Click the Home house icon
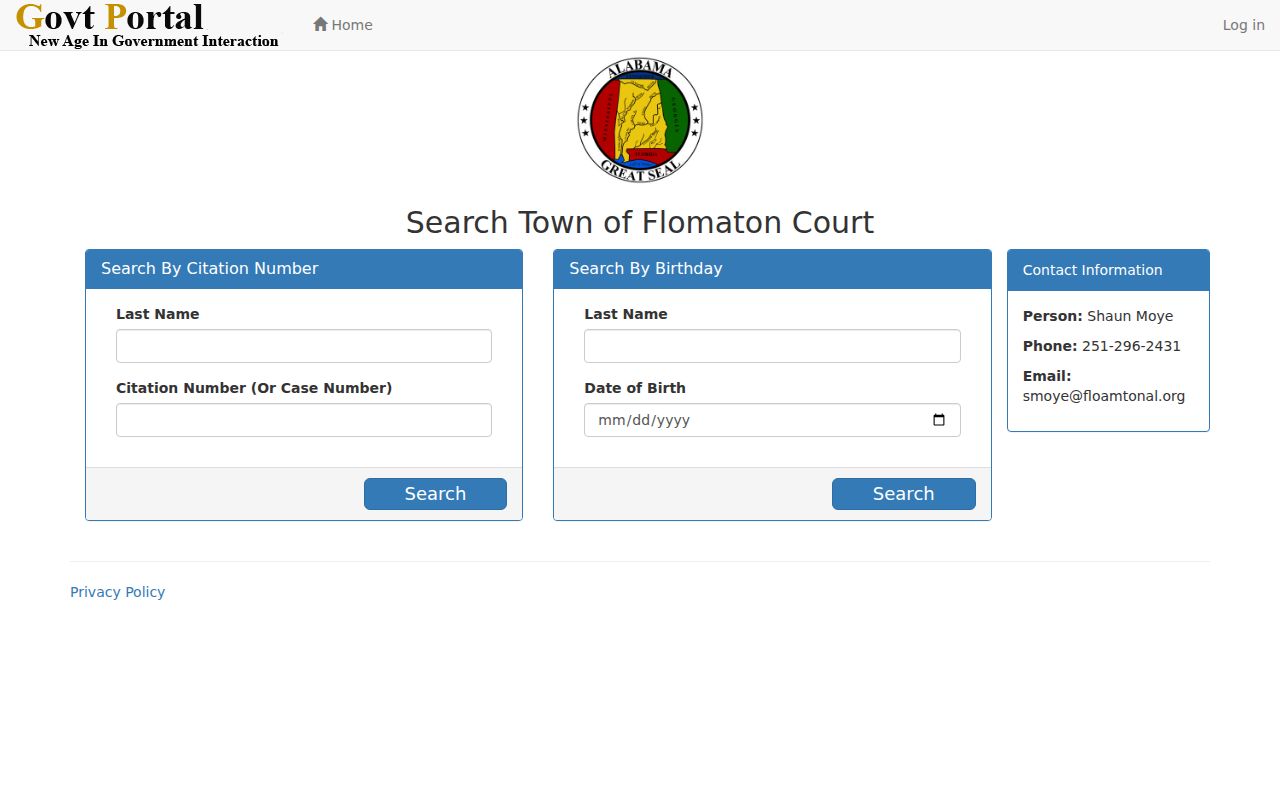Screen dimensions: 1280x800 tap(320, 24)
